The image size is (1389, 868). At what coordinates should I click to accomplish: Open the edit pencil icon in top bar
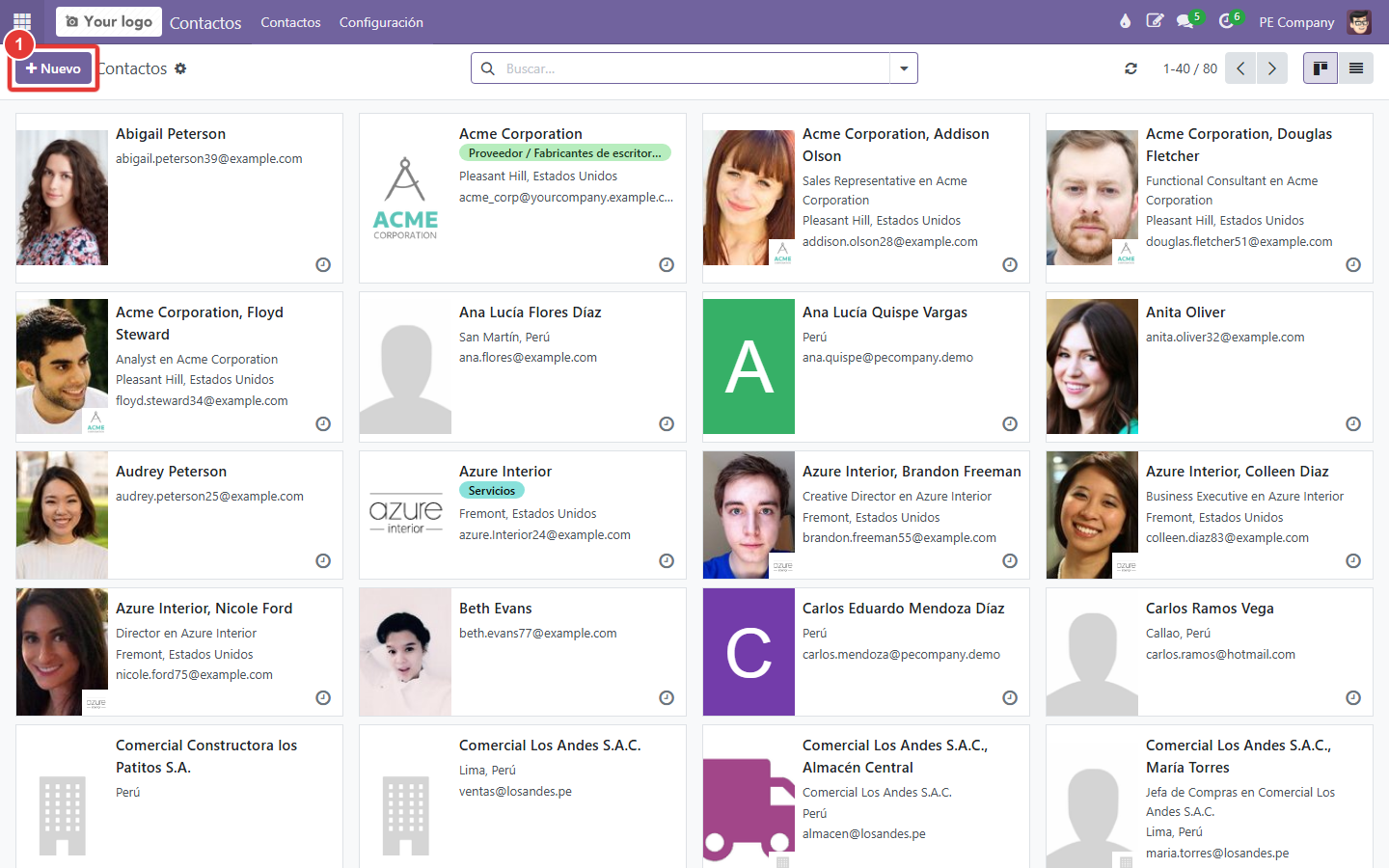[1155, 21]
